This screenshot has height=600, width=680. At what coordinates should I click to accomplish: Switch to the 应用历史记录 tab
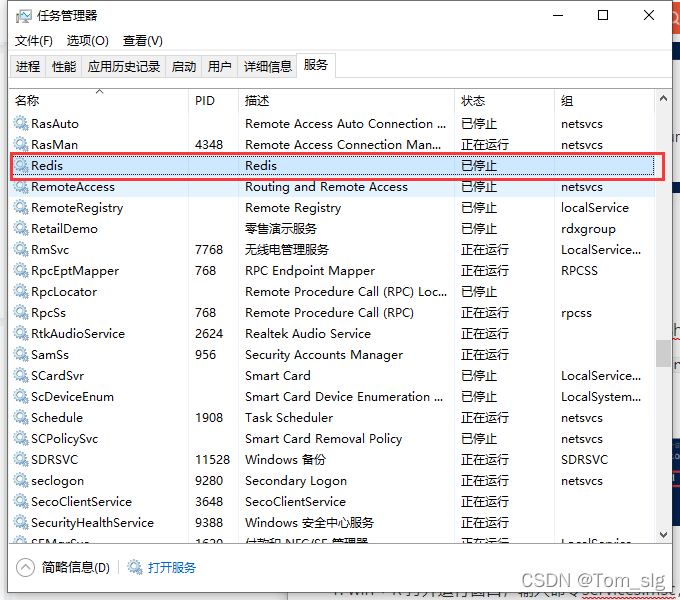(124, 67)
